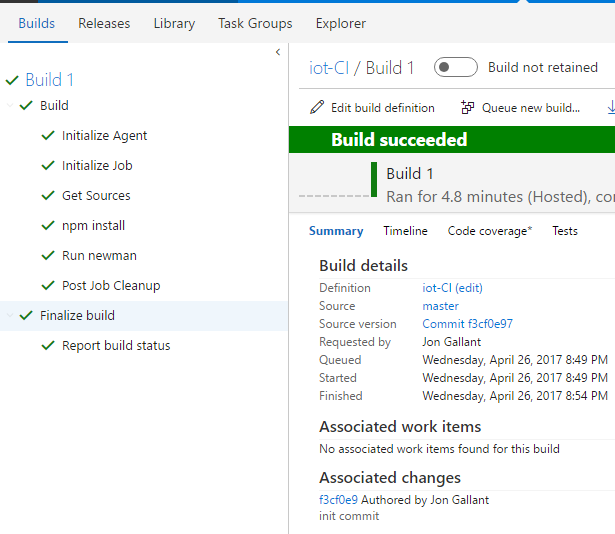
Task: Open the iot-CI (edit) definition link
Action: 452,288
